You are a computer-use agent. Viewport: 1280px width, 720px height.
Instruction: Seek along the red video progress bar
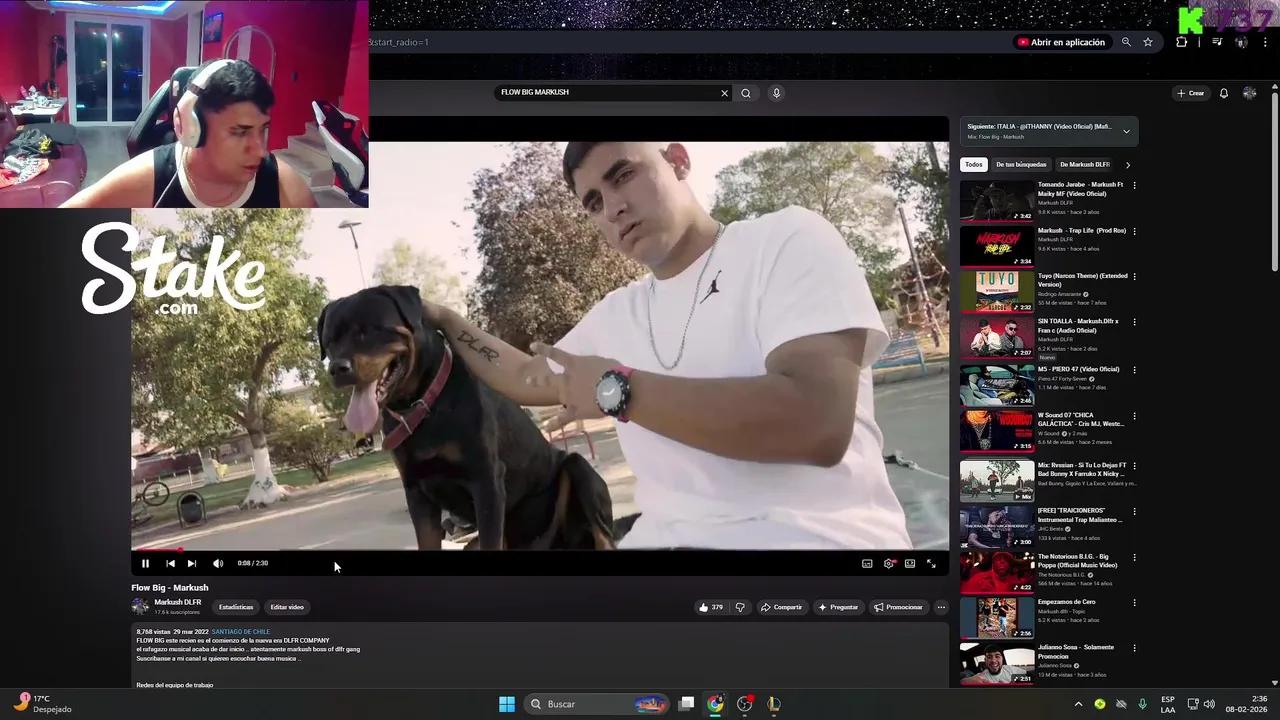pyautogui.click(x=540, y=549)
